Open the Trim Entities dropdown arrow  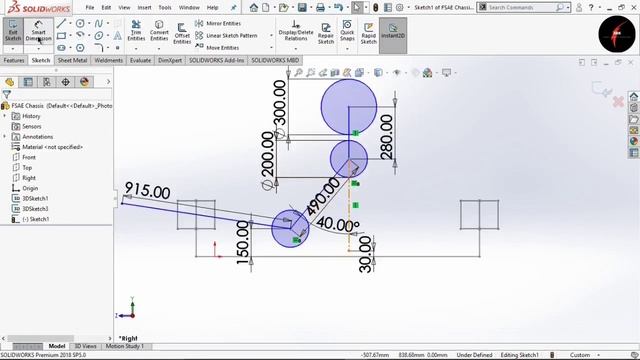[x=136, y=49]
